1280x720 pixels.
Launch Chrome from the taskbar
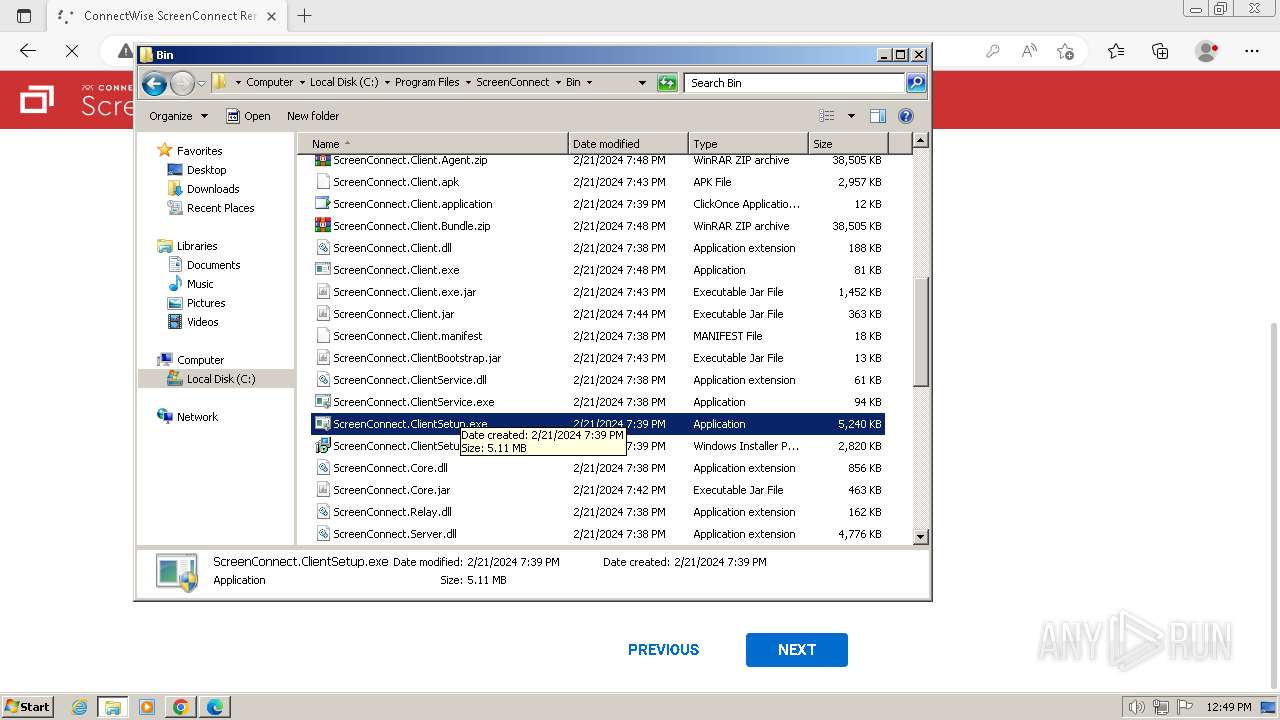[x=181, y=707]
